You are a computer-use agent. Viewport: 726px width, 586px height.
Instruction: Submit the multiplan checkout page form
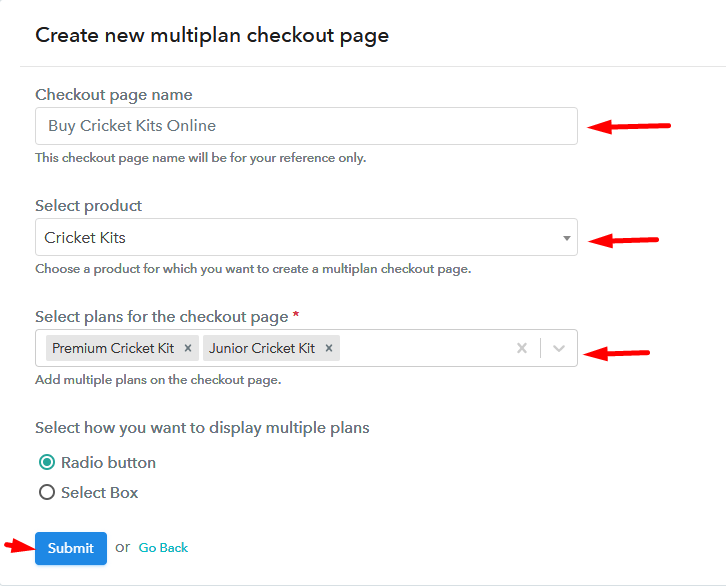coord(71,548)
